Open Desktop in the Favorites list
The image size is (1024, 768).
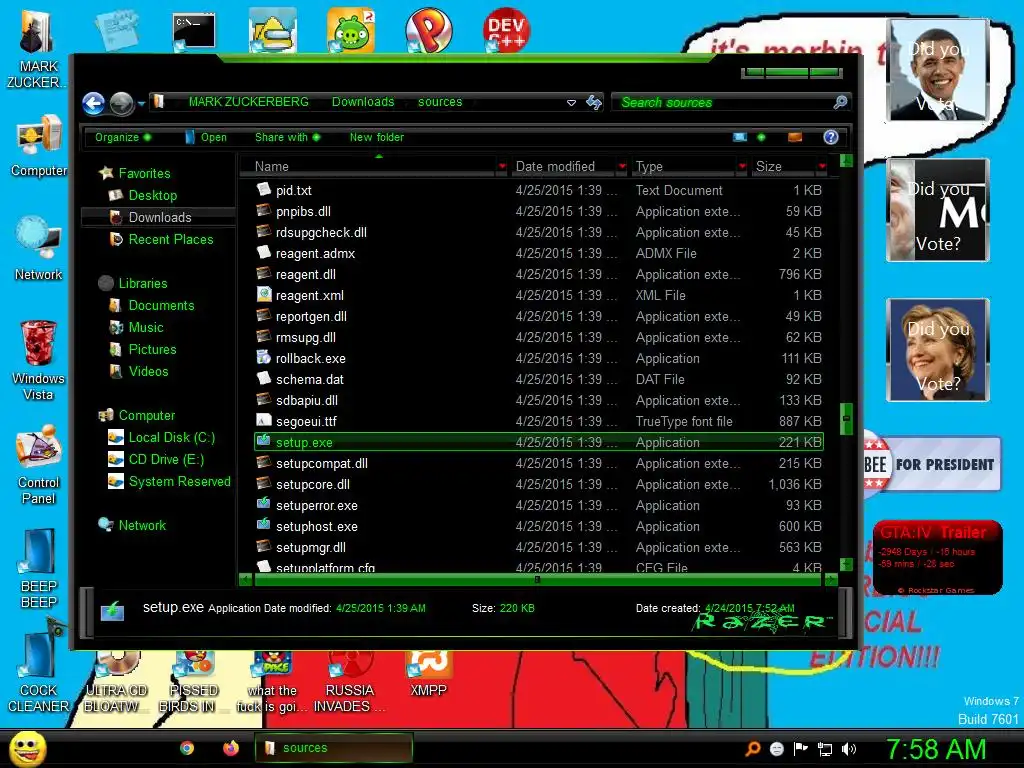[x=153, y=195]
